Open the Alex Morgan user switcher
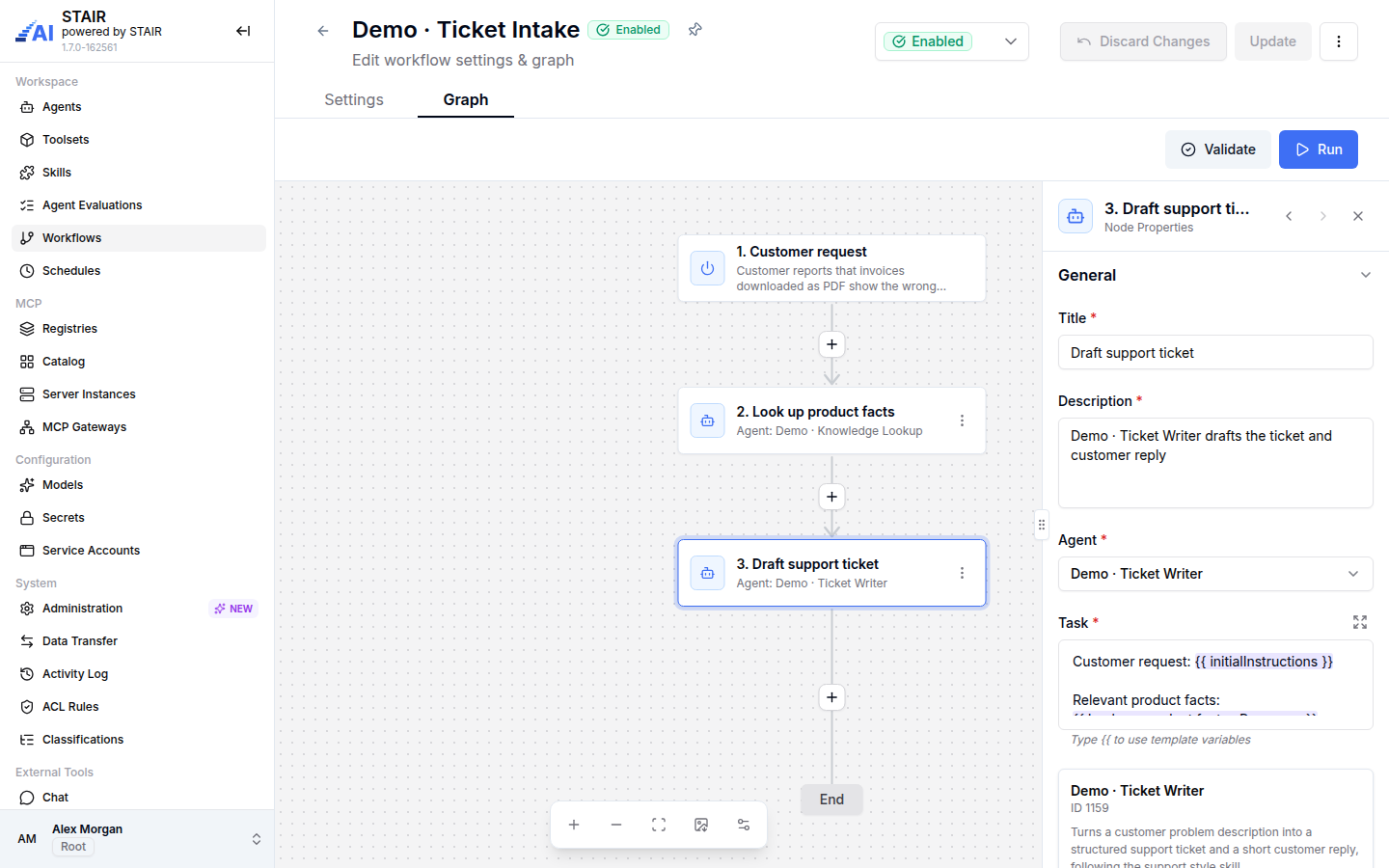Viewport: 1389px width, 868px height. pyautogui.click(x=137, y=839)
